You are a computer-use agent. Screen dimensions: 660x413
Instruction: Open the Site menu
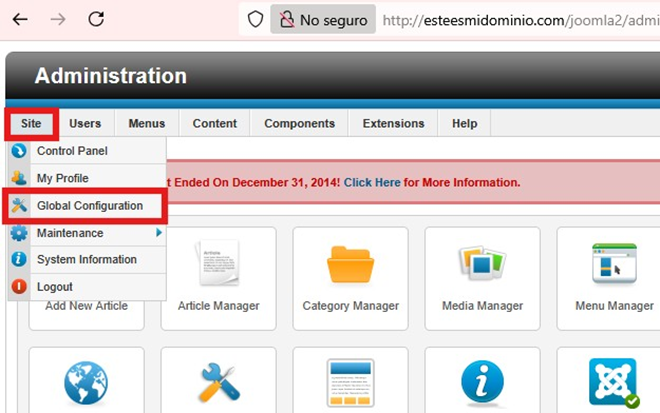click(x=31, y=123)
